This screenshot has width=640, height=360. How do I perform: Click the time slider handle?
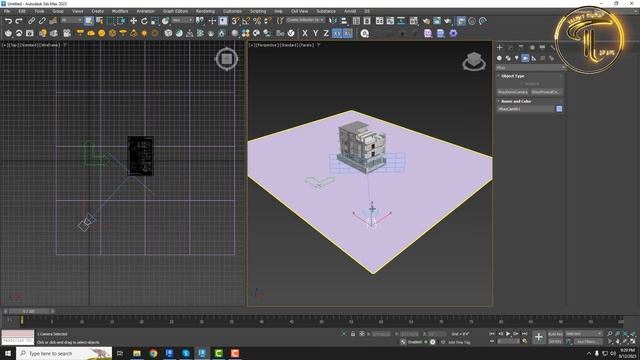click(x=29, y=311)
